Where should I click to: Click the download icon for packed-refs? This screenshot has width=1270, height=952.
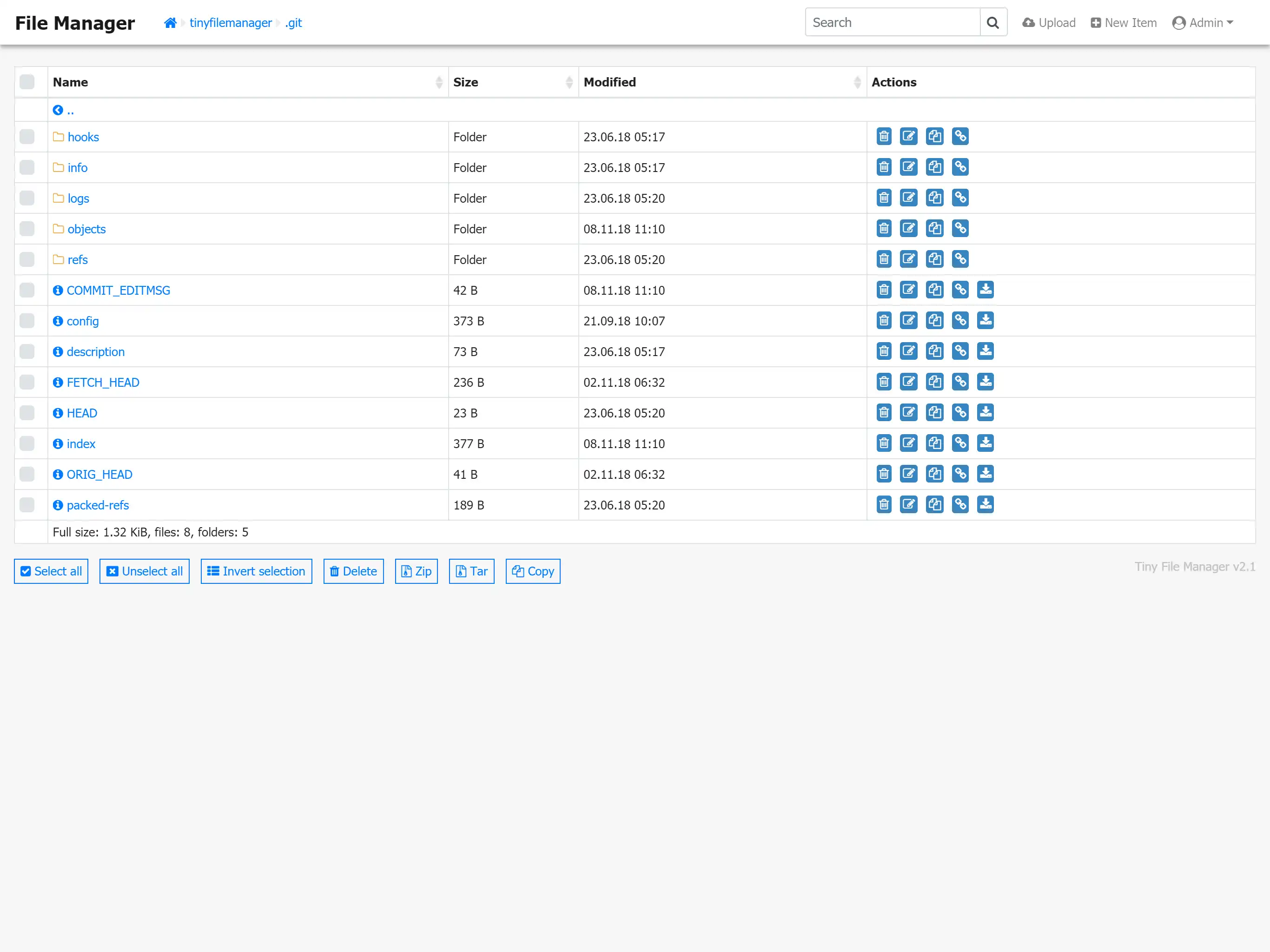click(985, 505)
